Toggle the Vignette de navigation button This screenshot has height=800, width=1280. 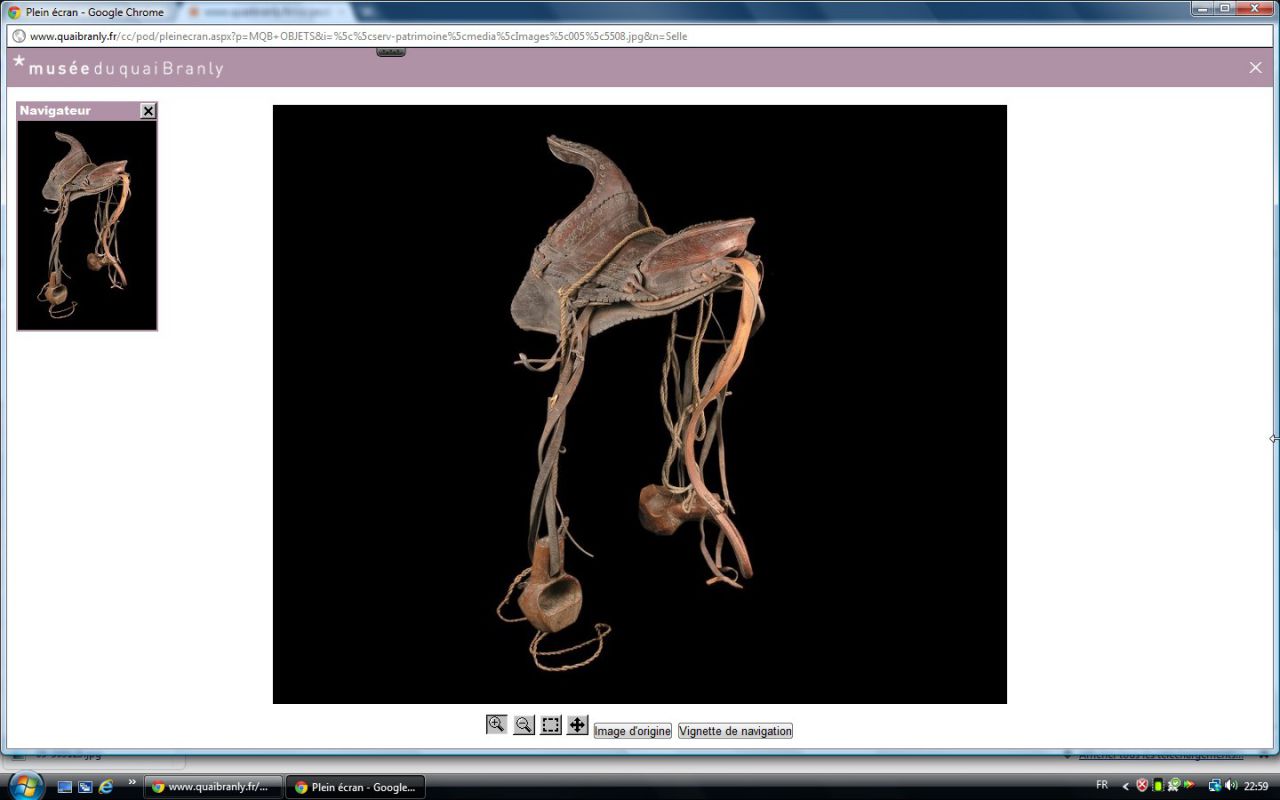coord(735,731)
